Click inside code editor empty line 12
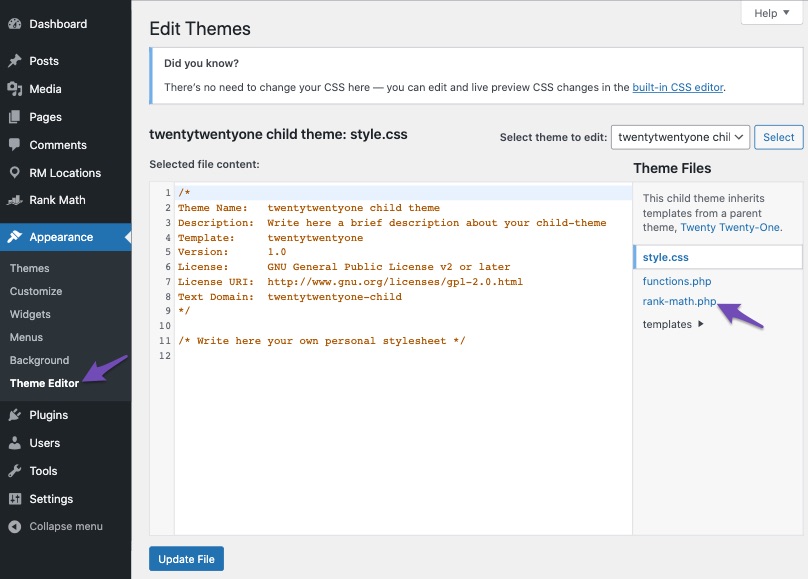This screenshot has width=808, height=579. pos(403,355)
